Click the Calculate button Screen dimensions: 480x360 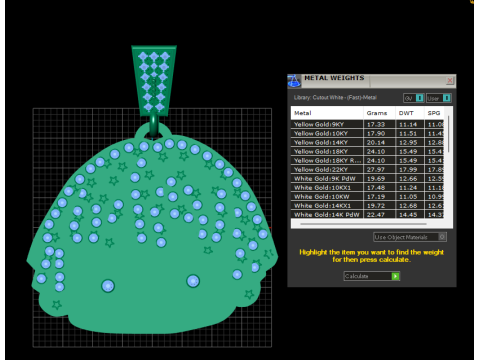pyautogui.click(x=372, y=276)
